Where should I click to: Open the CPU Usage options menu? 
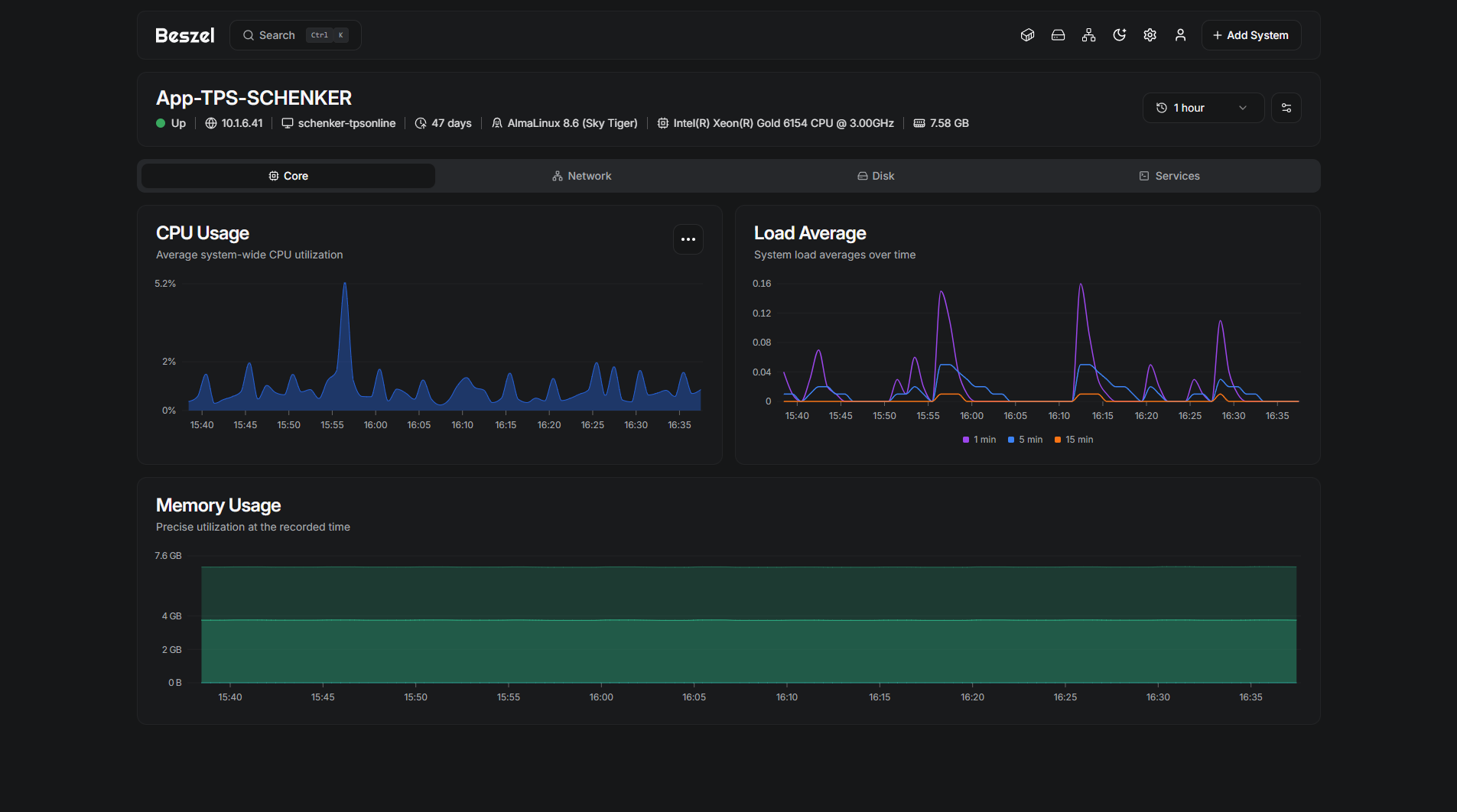coord(688,239)
